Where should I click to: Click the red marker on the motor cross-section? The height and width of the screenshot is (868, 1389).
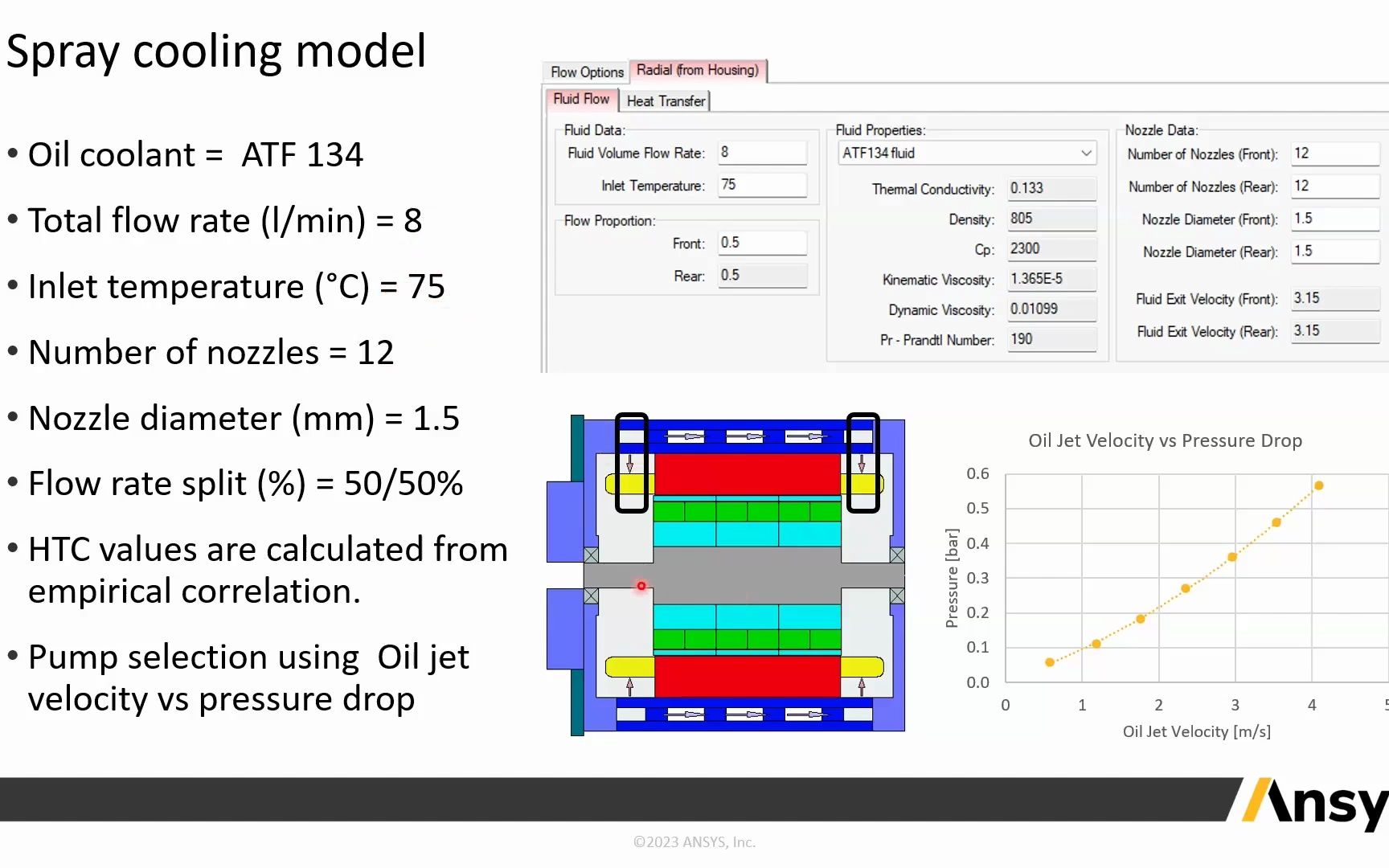(641, 587)
